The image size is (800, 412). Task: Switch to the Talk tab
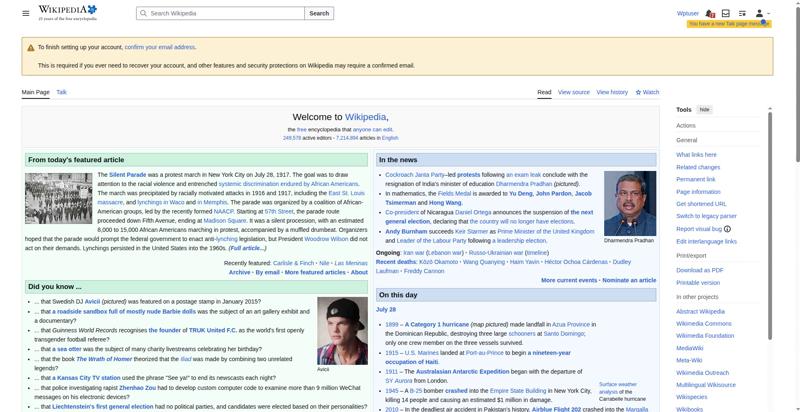(61, 92)
